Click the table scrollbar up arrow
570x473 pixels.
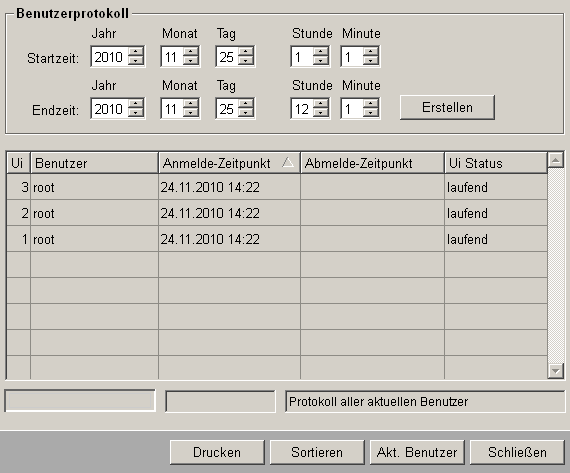click(556, 160)
